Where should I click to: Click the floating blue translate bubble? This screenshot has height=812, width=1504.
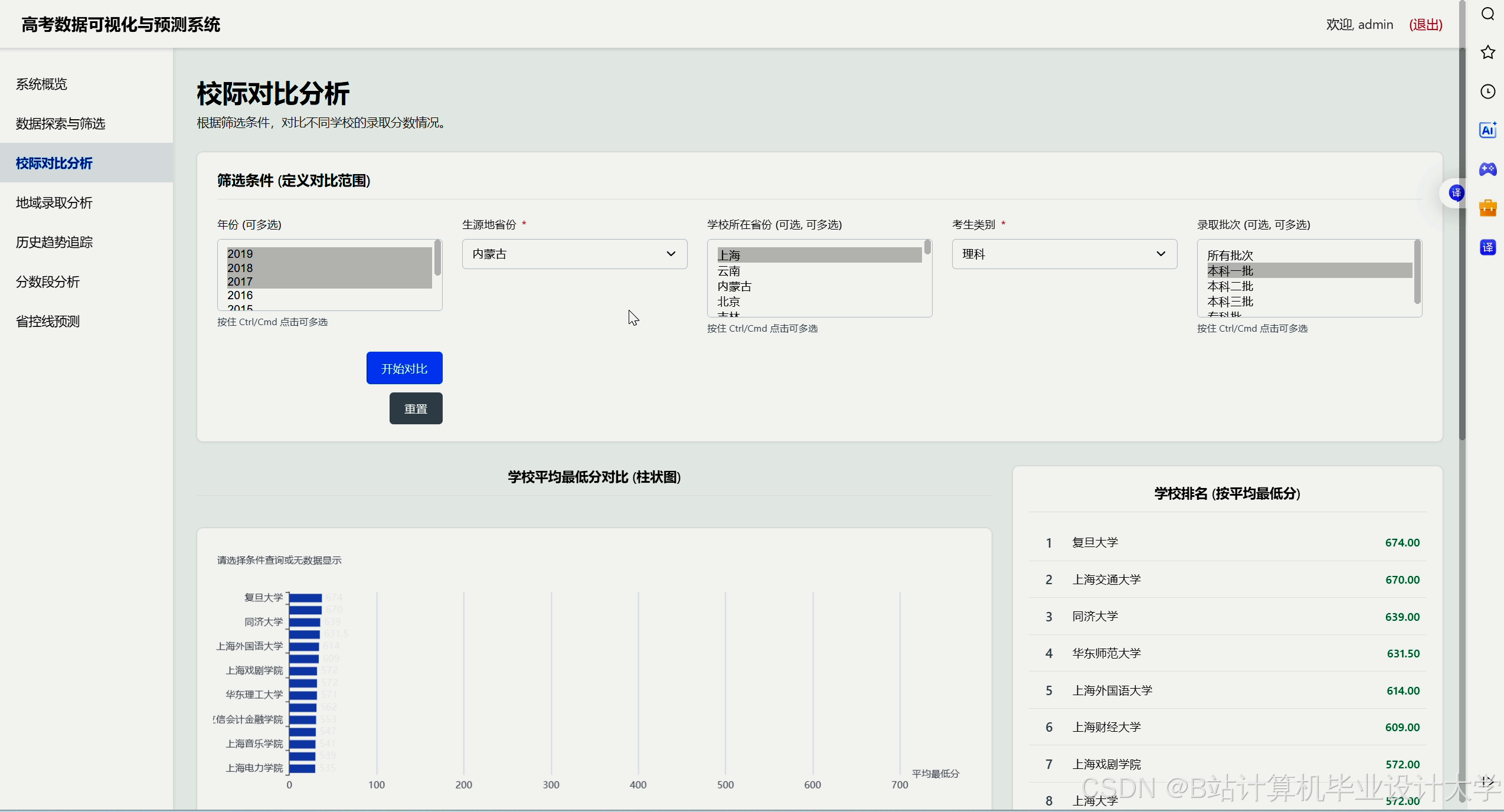[x=1456, y=193]
